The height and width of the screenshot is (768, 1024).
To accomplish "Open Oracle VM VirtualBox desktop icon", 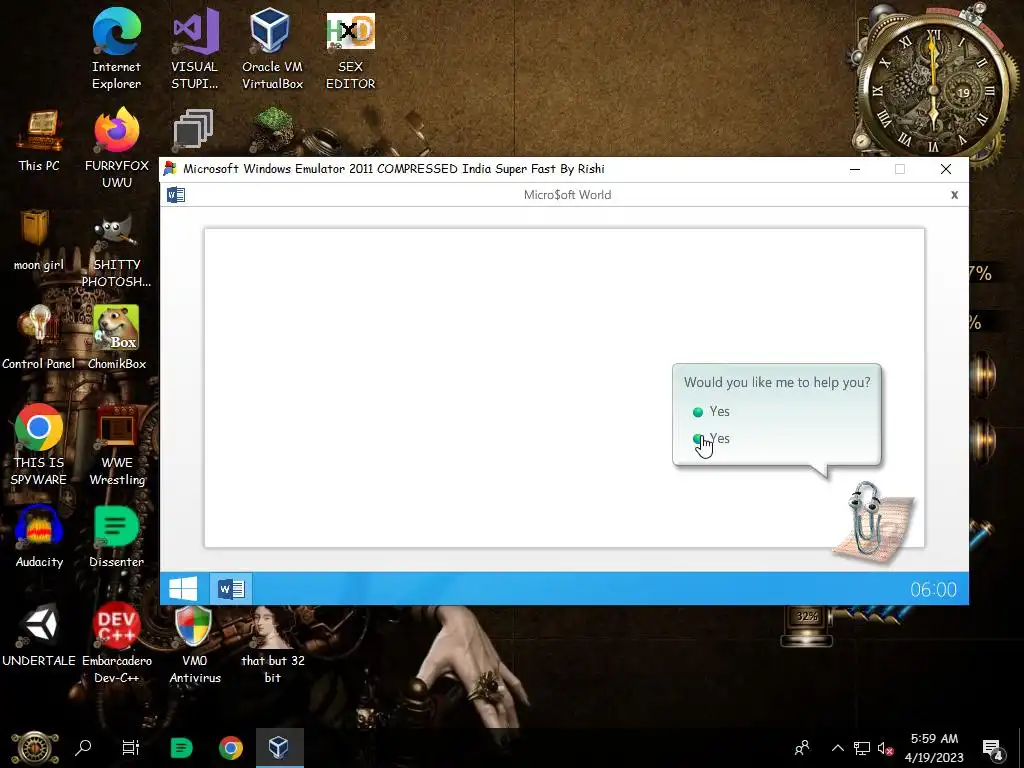I will point(272,49).
